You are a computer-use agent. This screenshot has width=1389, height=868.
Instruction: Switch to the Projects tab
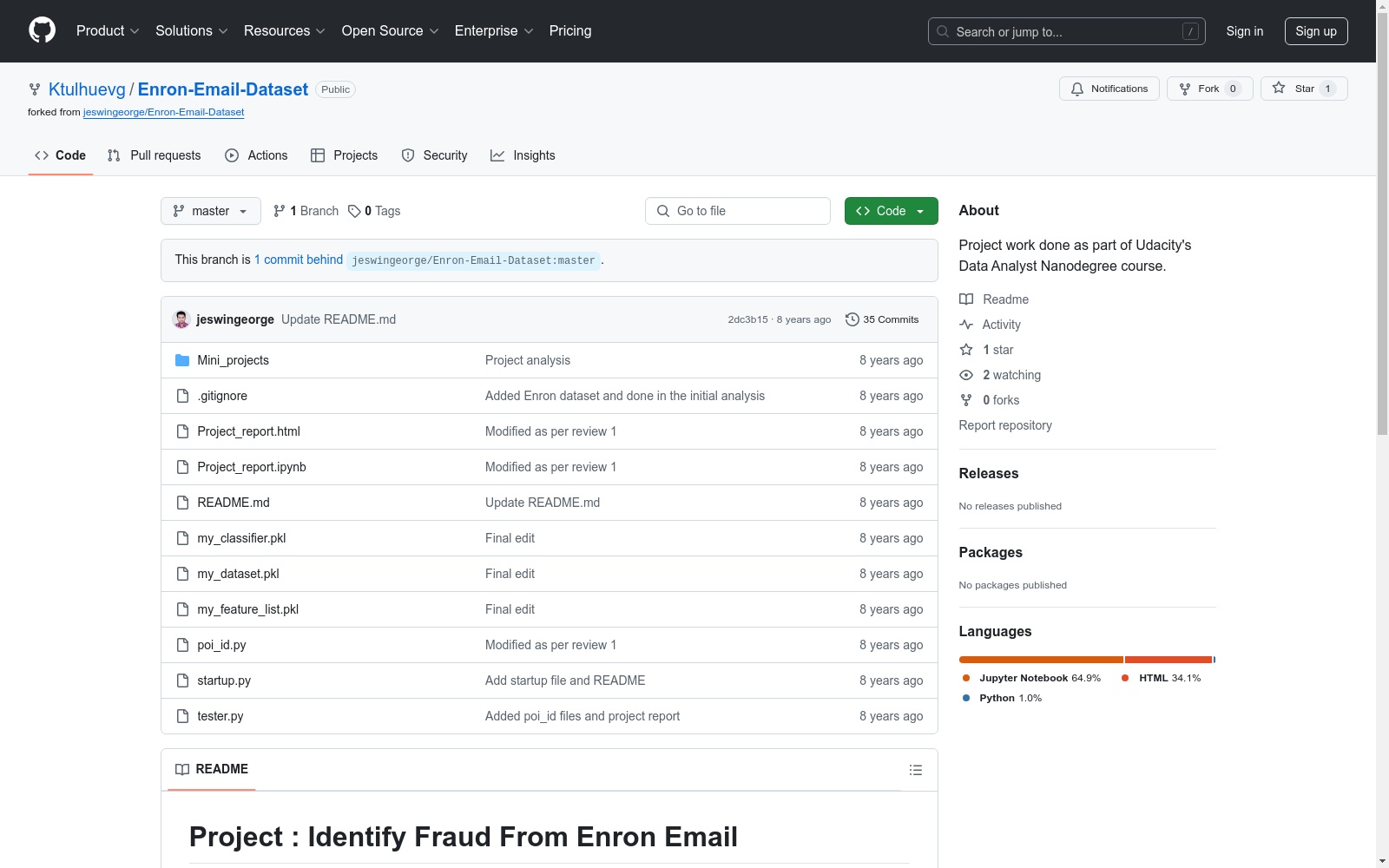click(345, 155)
